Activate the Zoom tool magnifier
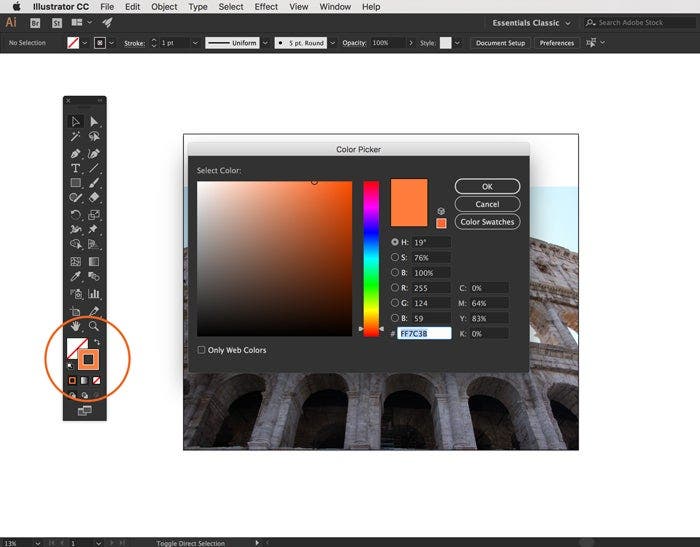The width and height of the screenshot is (700, 547). point(94,326)
